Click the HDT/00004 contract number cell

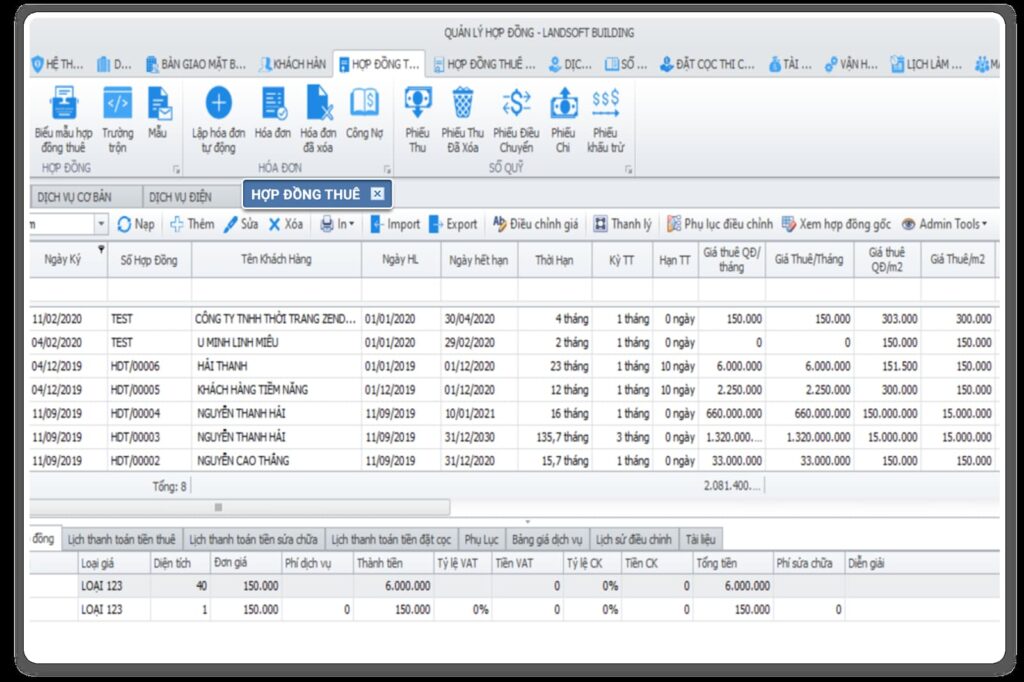pyautogui.click(x=149, y=414)
